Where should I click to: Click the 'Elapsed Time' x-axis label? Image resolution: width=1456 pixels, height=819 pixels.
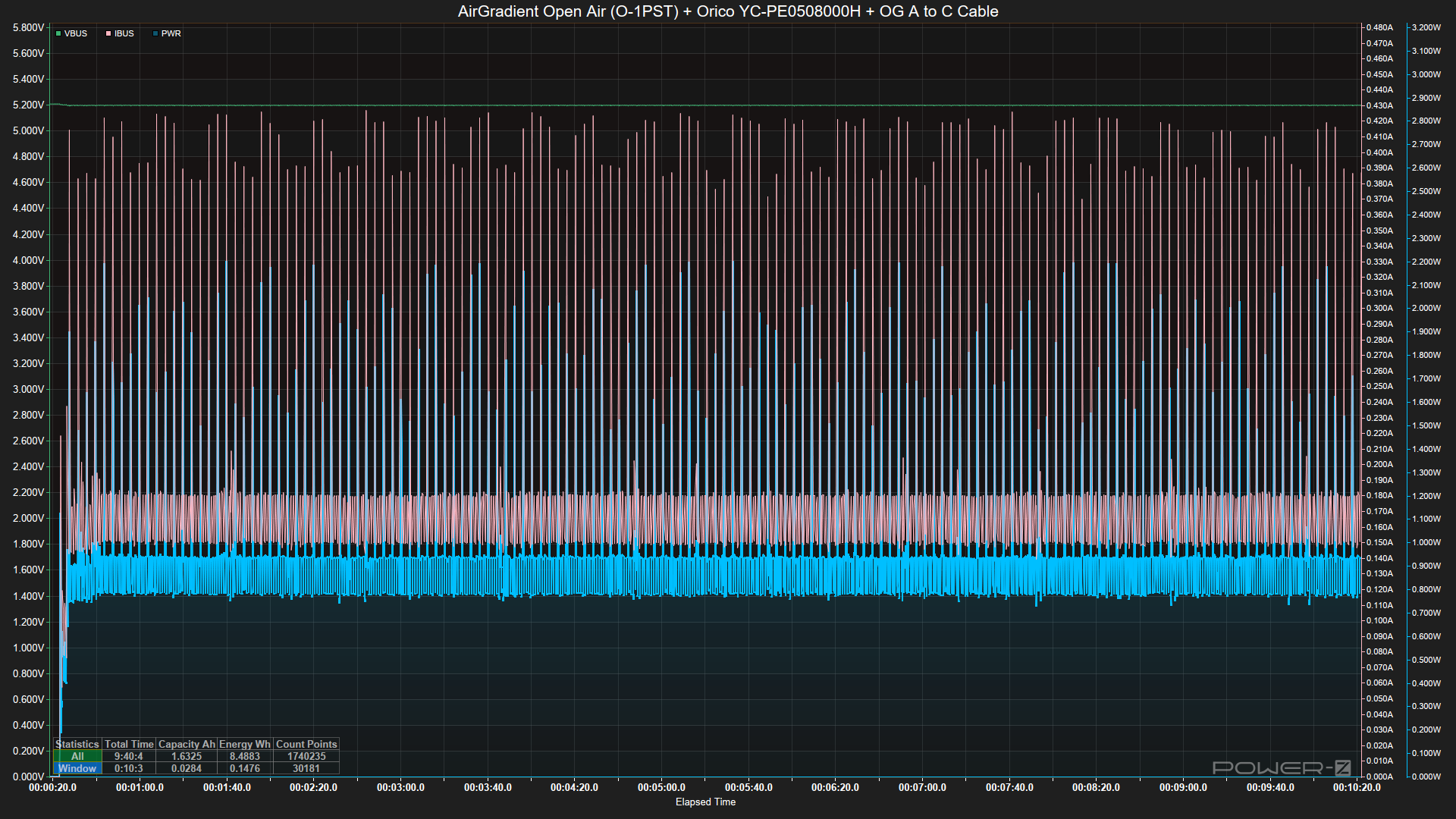(x=705, y=802)
